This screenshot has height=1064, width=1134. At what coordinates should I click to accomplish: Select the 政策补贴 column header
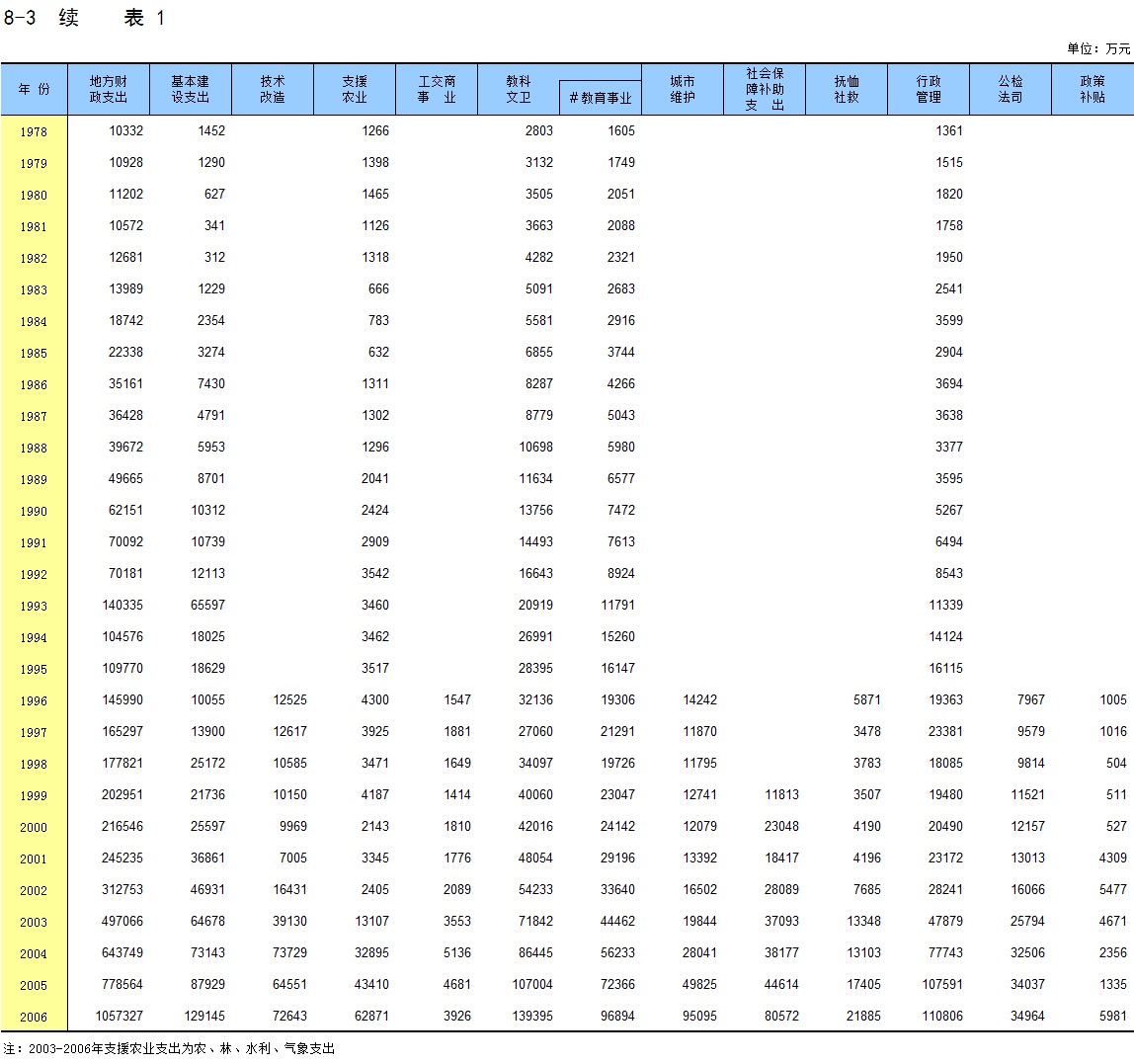click(x=1093, y=89)
